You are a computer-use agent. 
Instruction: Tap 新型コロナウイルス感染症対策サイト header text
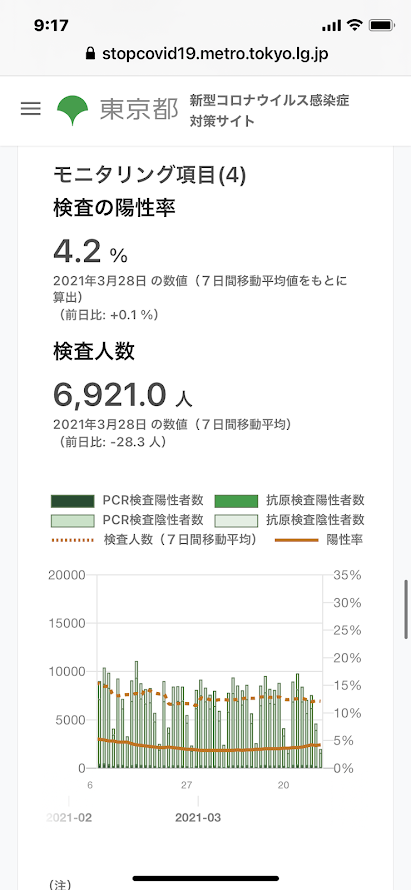[x=269, y=111]
